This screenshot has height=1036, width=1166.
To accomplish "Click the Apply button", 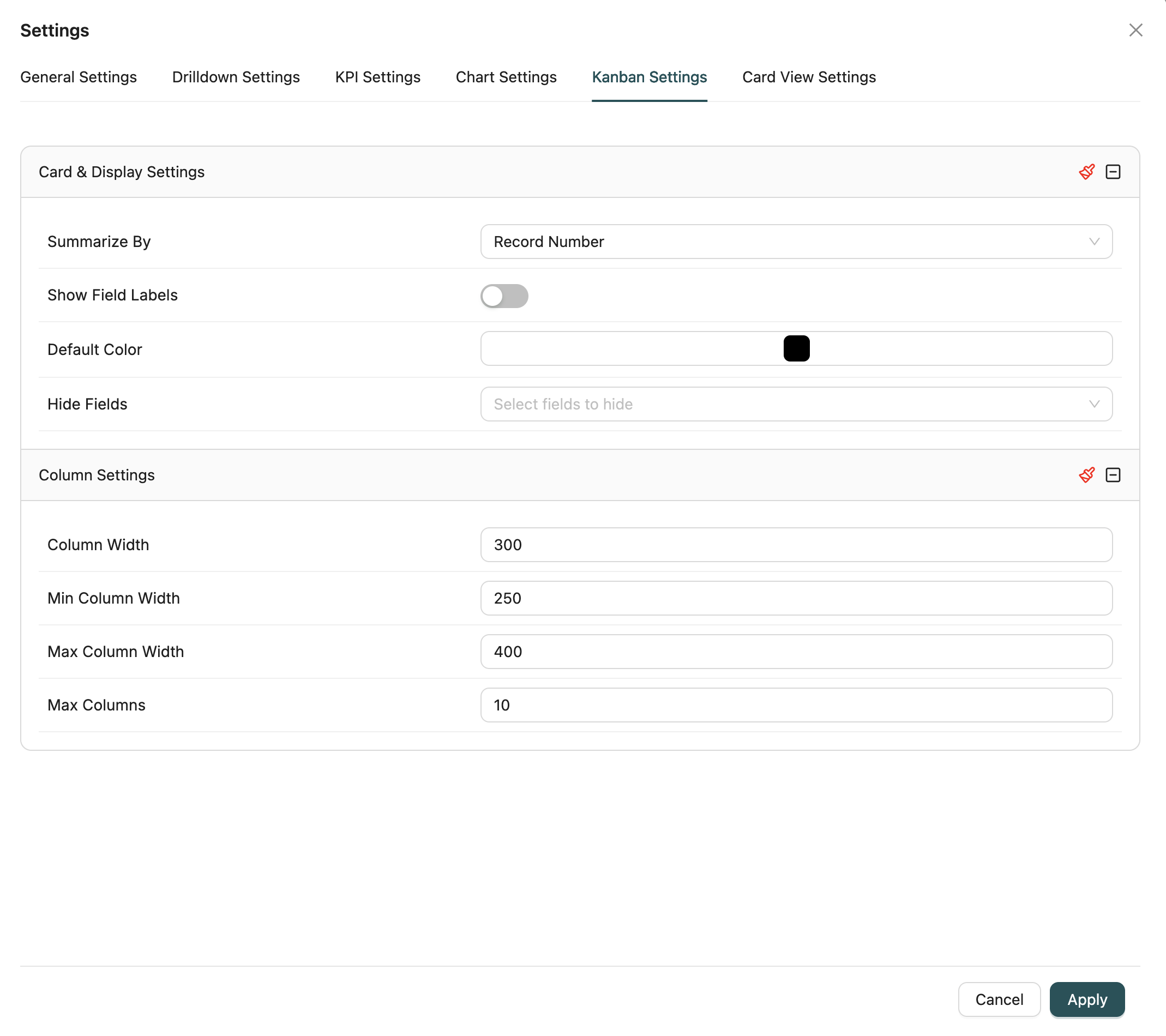I will [1086, 999].
